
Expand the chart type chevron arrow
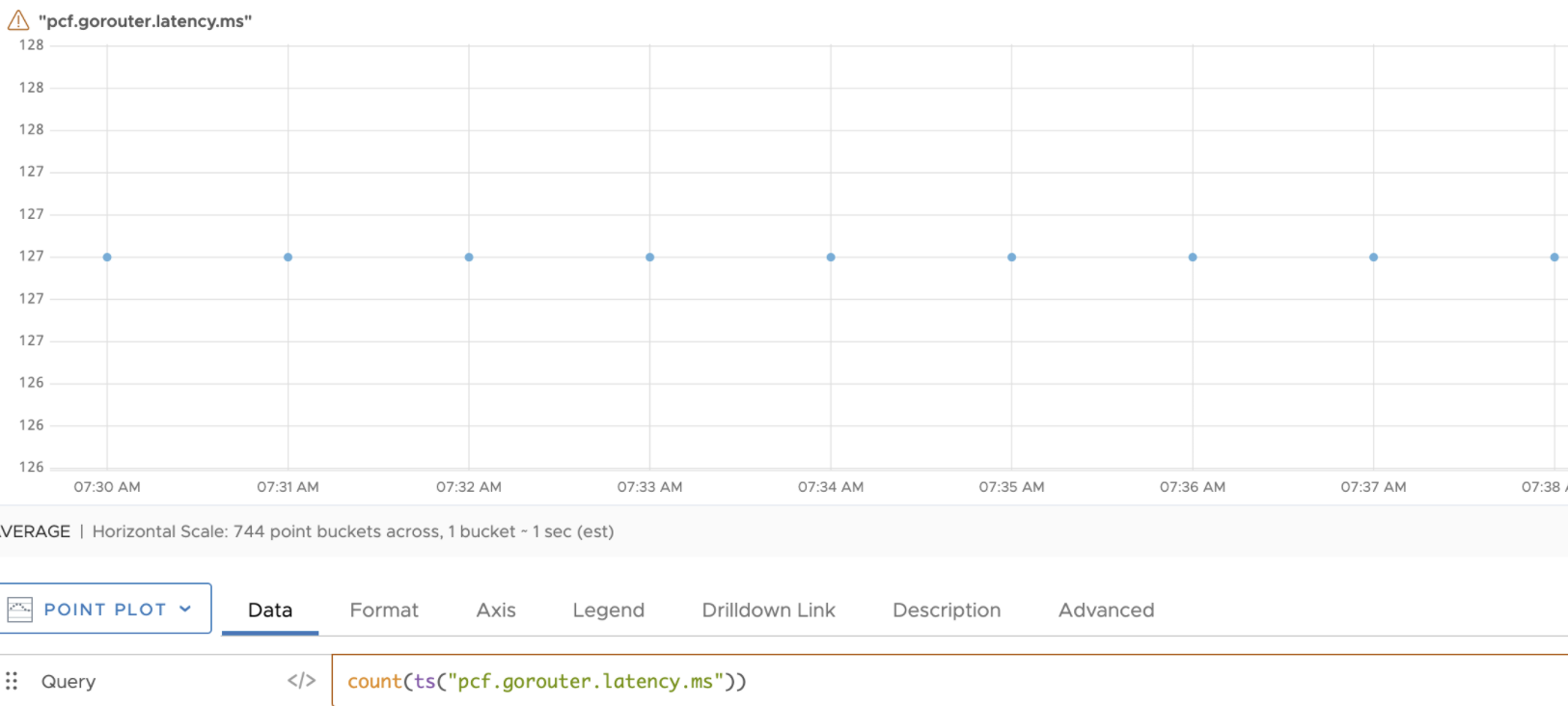coord(185,609)
